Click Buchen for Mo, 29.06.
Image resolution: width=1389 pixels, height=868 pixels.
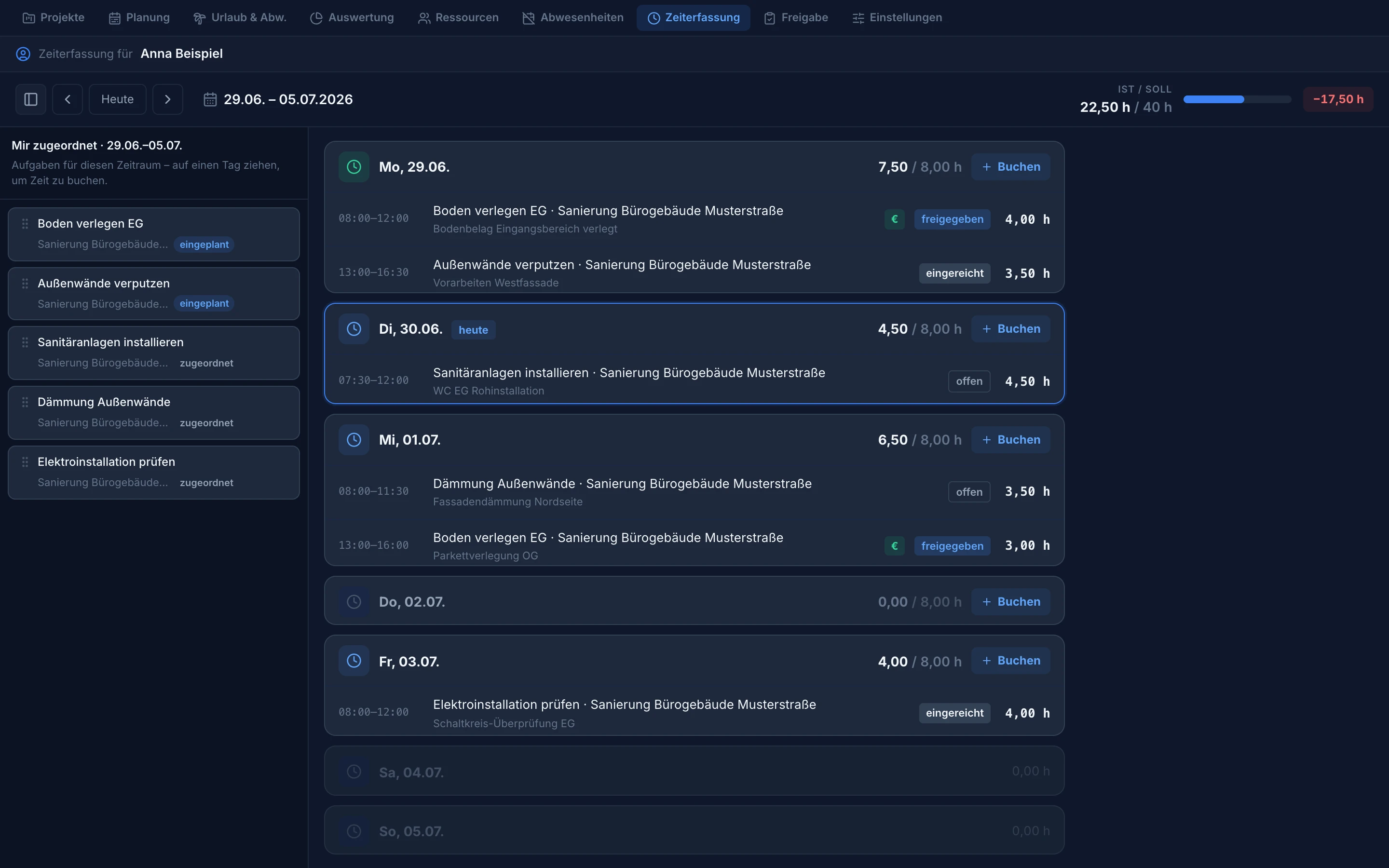[x=1011, y=167]
